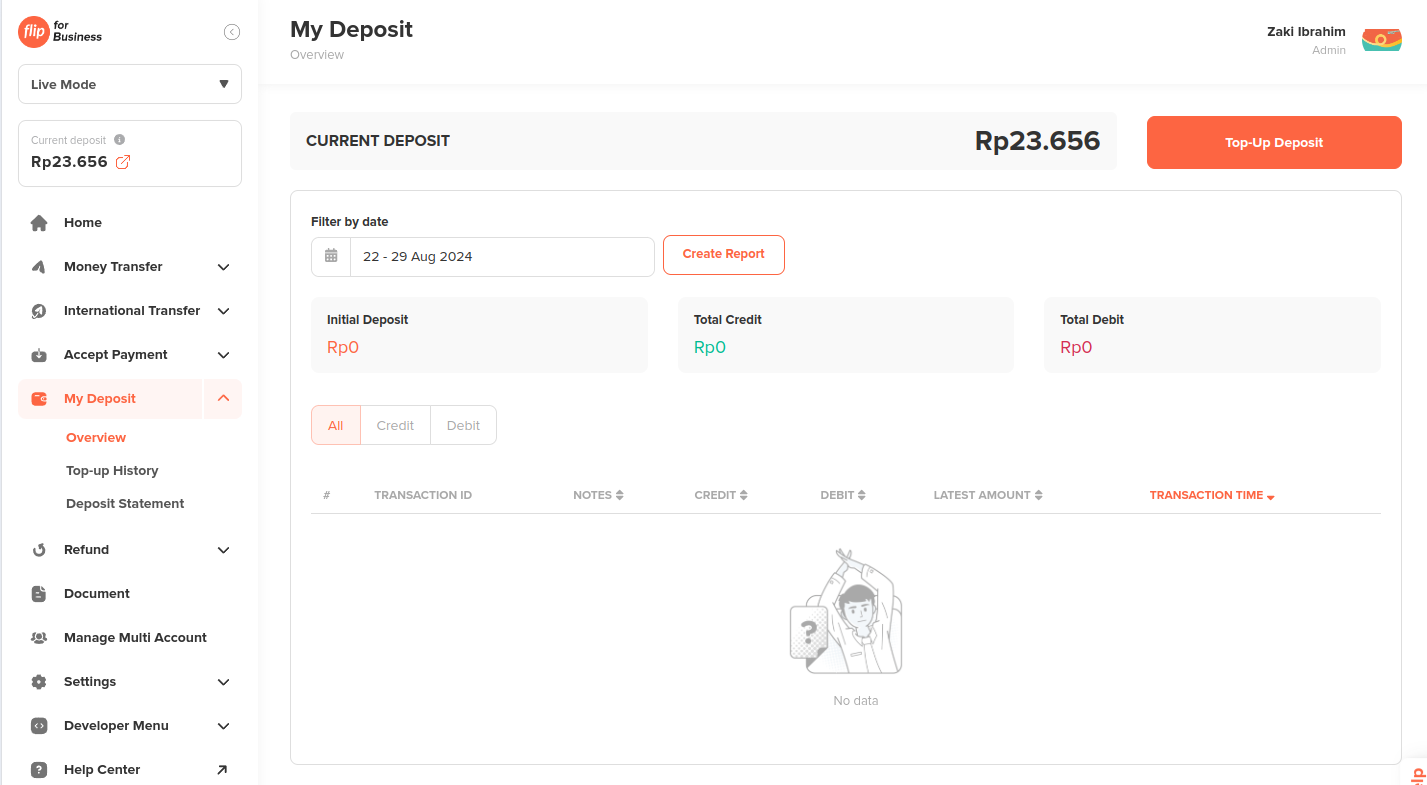Screen dimensions: 1427x785
Task: Sort the table by Transaction Time
Action: pyautogui.click(x=1205, y=494)
